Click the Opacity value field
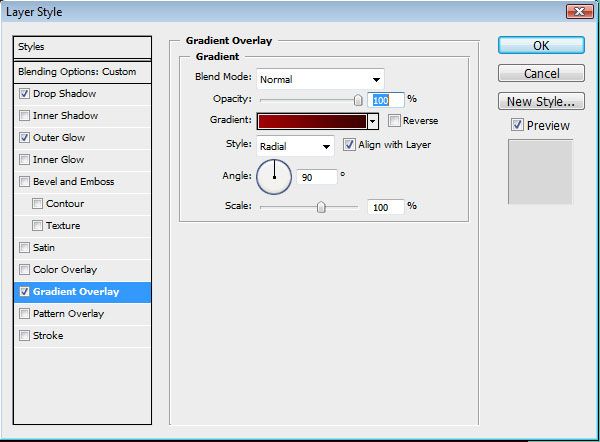600x442 pixels. pyautogui.click(x=386, y=100)
